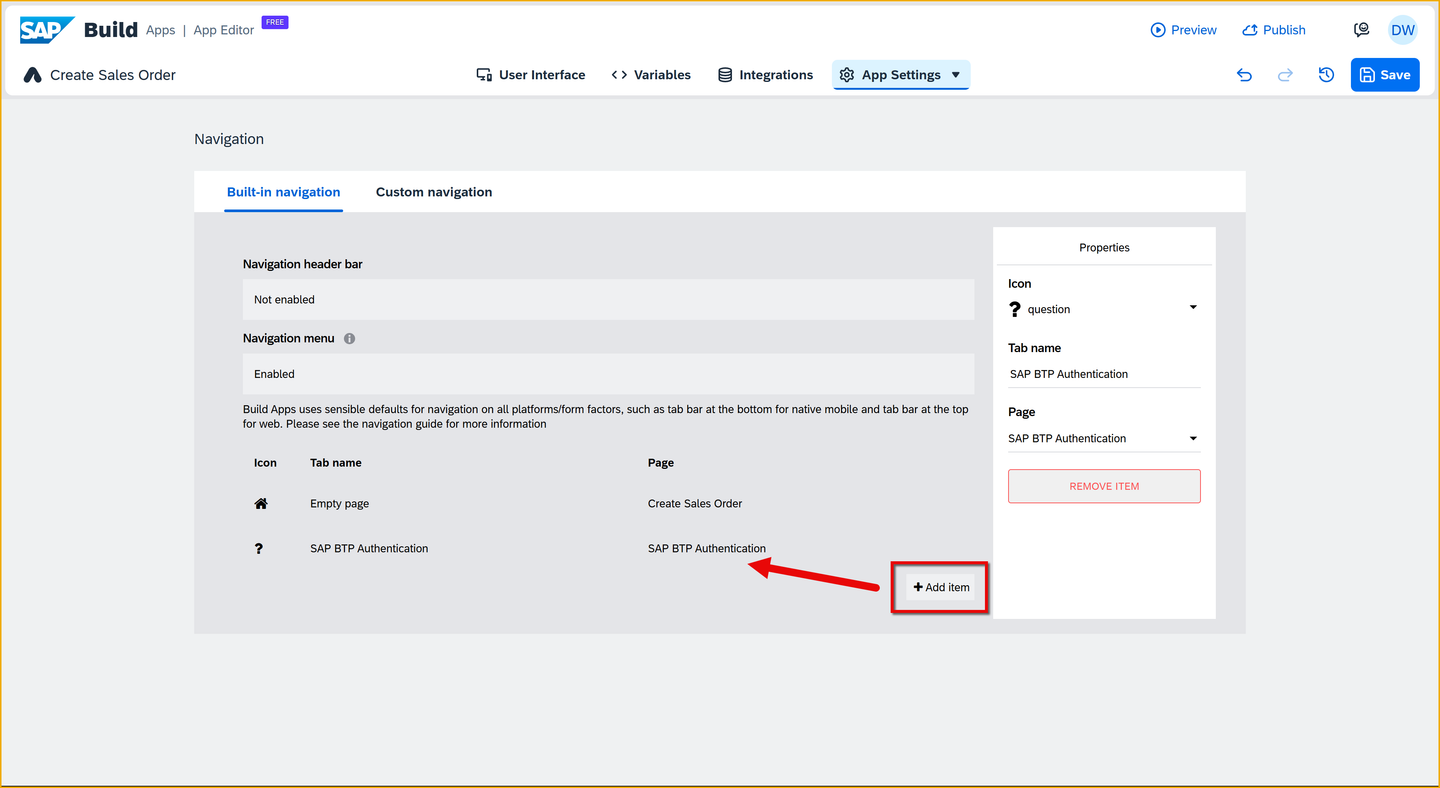Click the App Editor breadcrumb text

click(x=224, y=30)
